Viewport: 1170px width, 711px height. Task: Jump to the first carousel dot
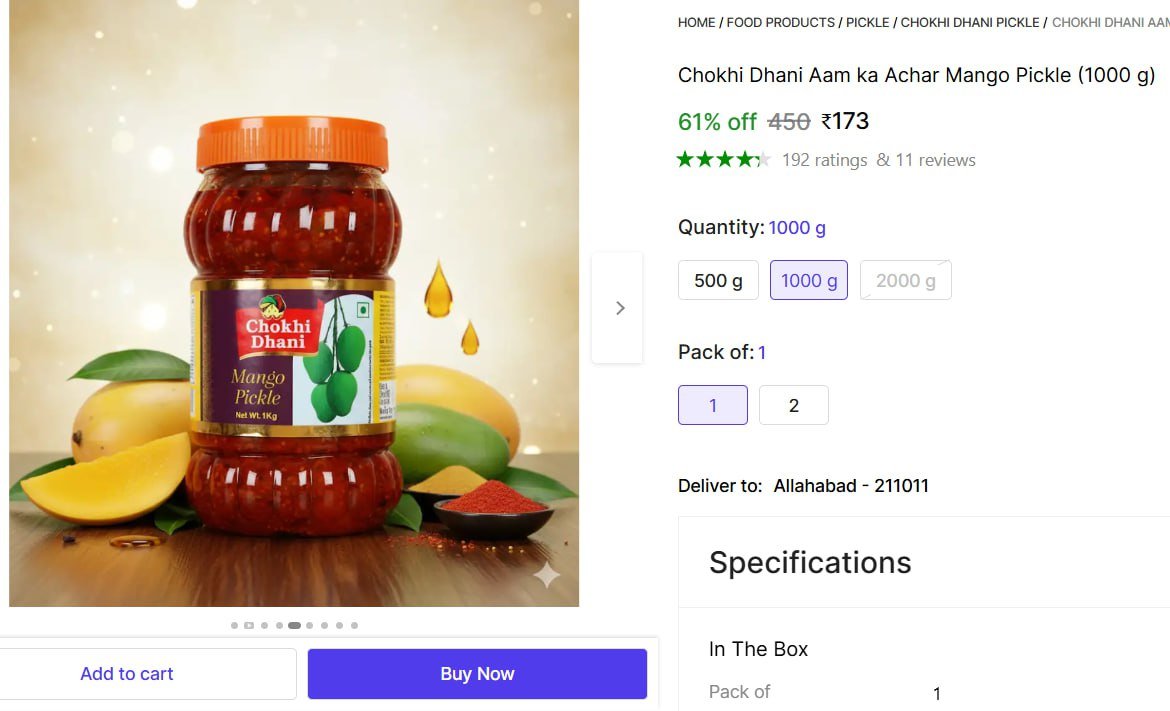234,626
